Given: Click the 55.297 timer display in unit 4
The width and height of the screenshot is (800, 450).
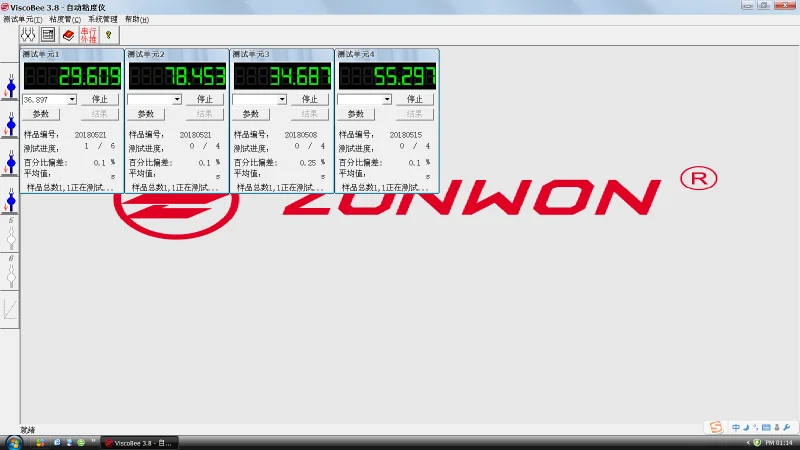Looking at the screenshot, I should tap(388, 76).
